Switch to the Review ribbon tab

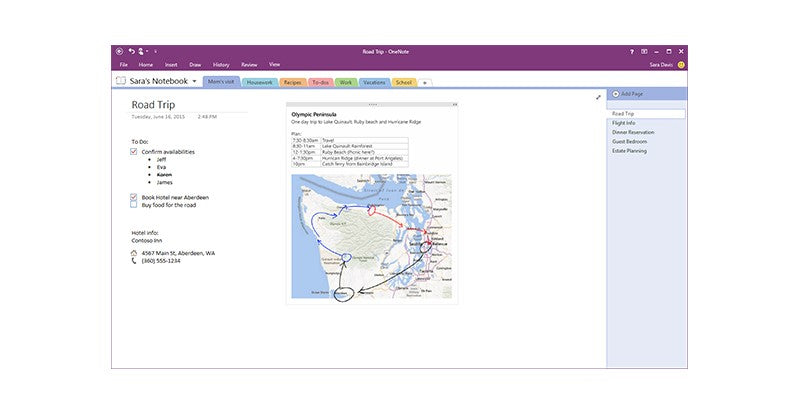click(249, 65)
